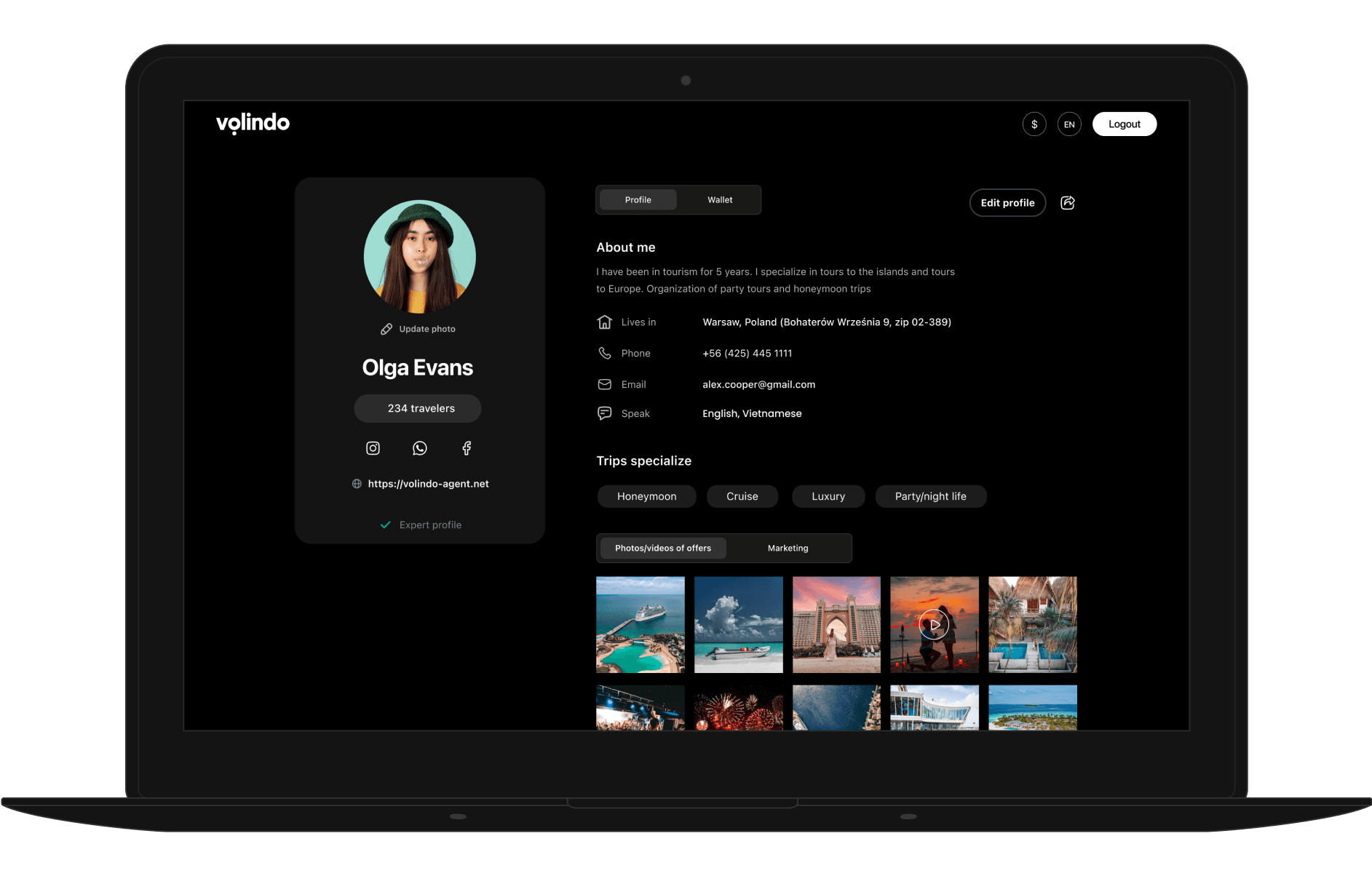The image size is (1372, 876).
Task: Click the volindo logo
Action: 253,123
